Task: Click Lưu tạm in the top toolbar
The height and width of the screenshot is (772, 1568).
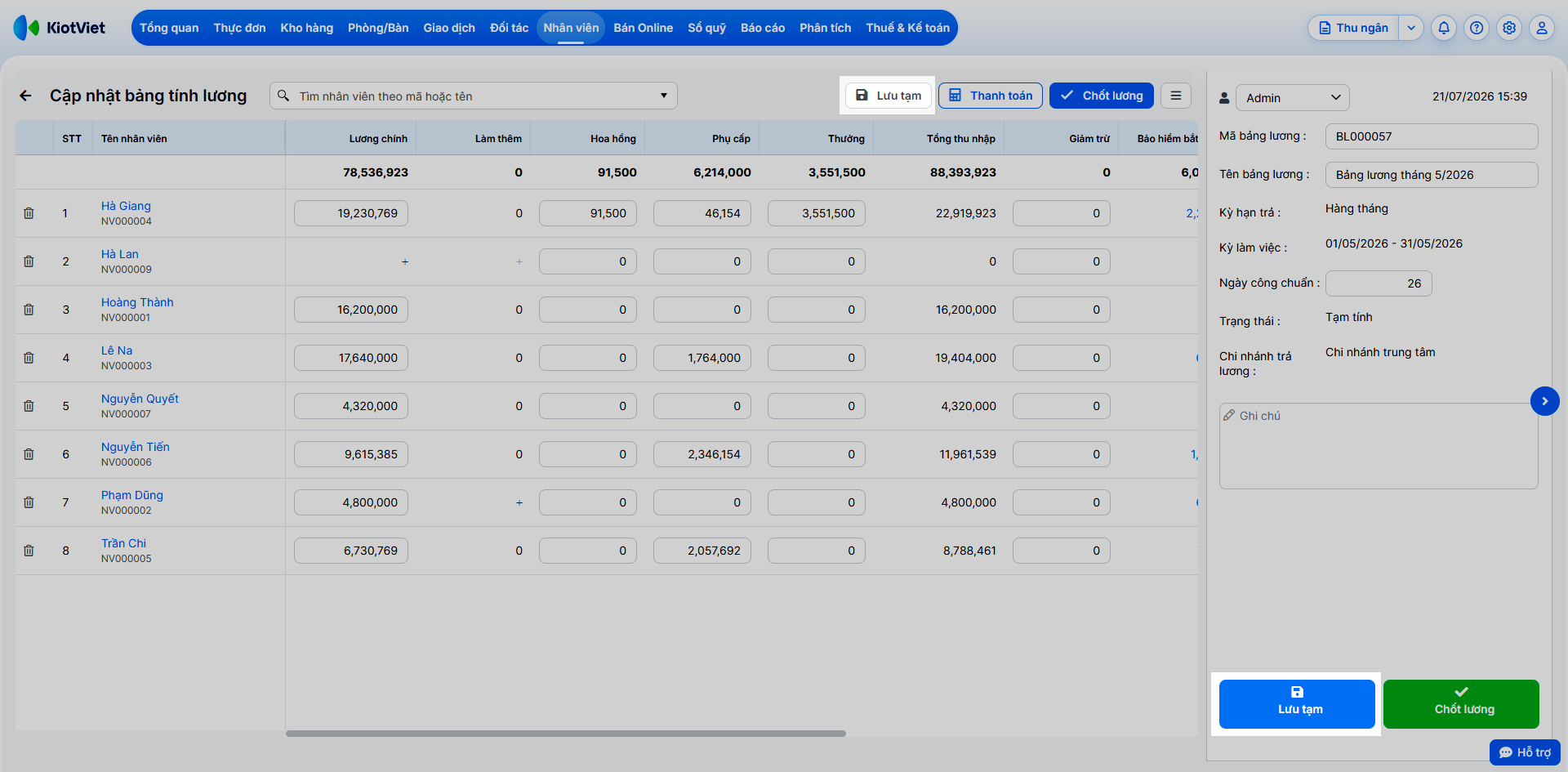Action: point(889,96)
